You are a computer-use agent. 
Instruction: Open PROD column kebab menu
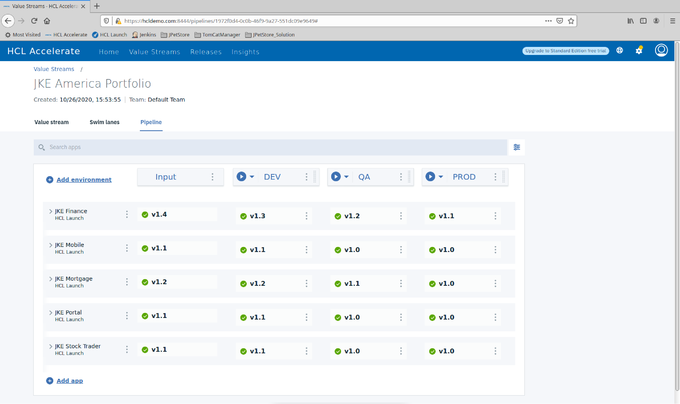tap(495, 177)
